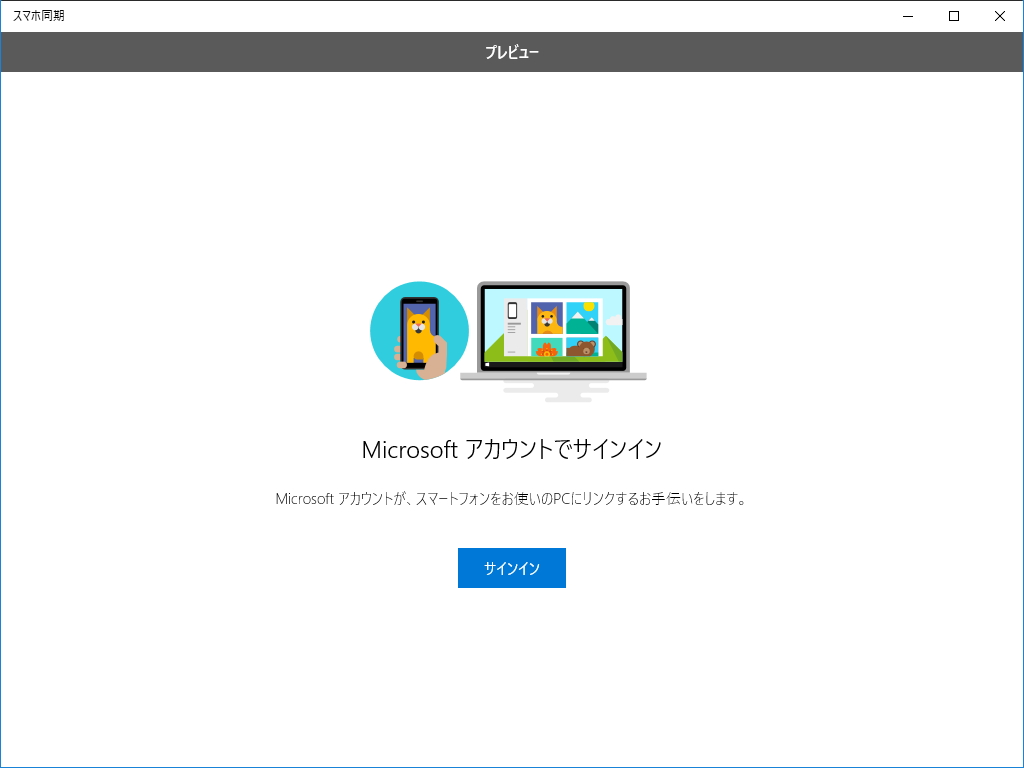Close the スマホ同期 app window

click(x=999, y=16)
